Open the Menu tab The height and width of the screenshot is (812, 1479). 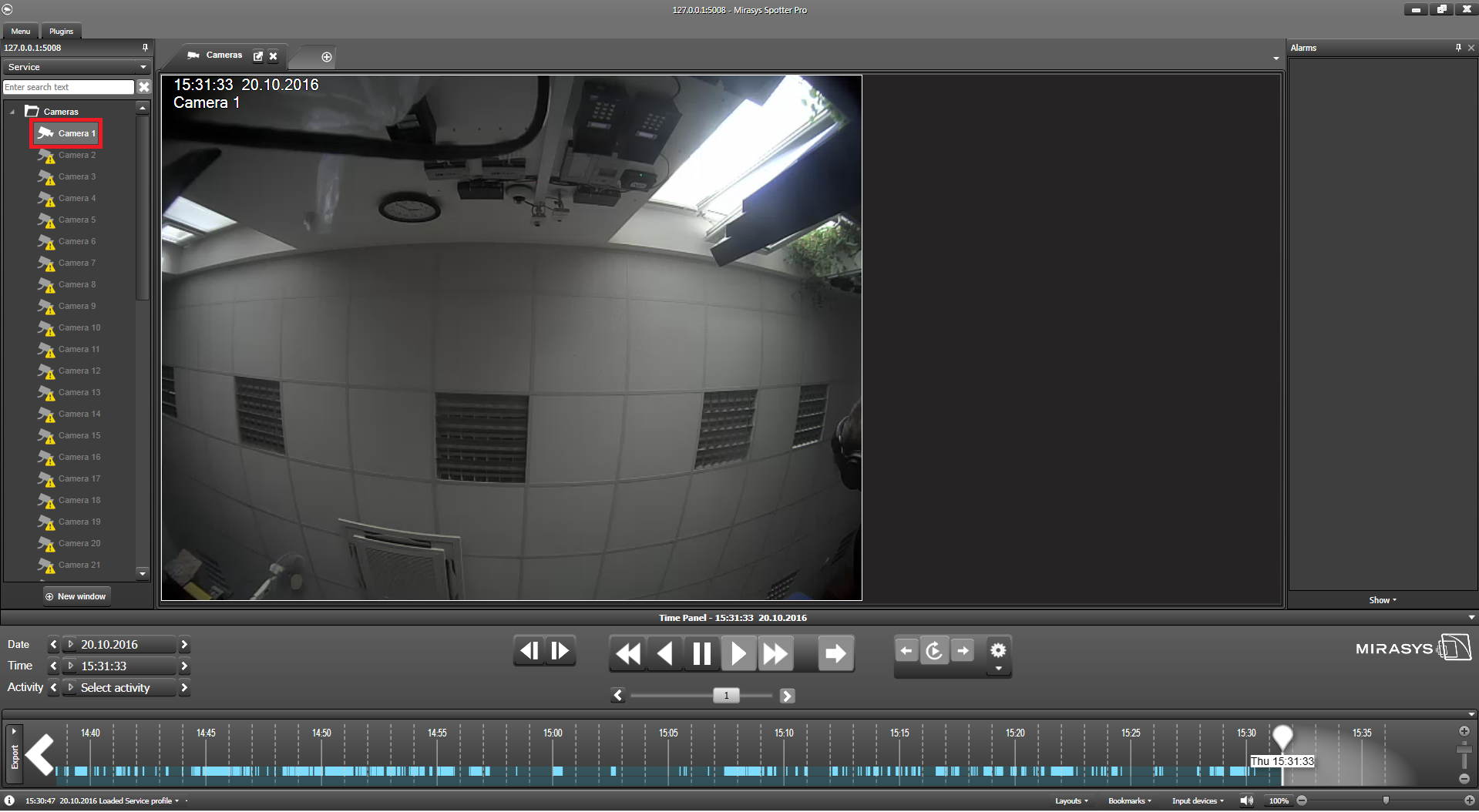(x=21, y=32)
